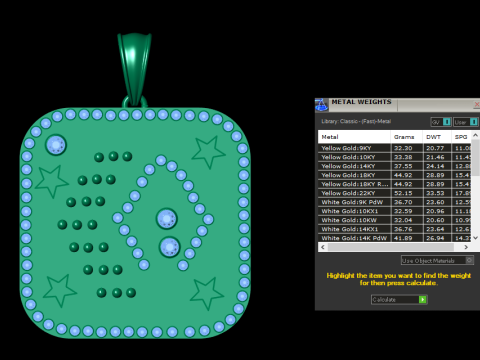The width and height of the screenshot is (480, 360).
Task: Select the White Gold:14K PdW row
Action: pyautogui.click(x=395, y=238)
